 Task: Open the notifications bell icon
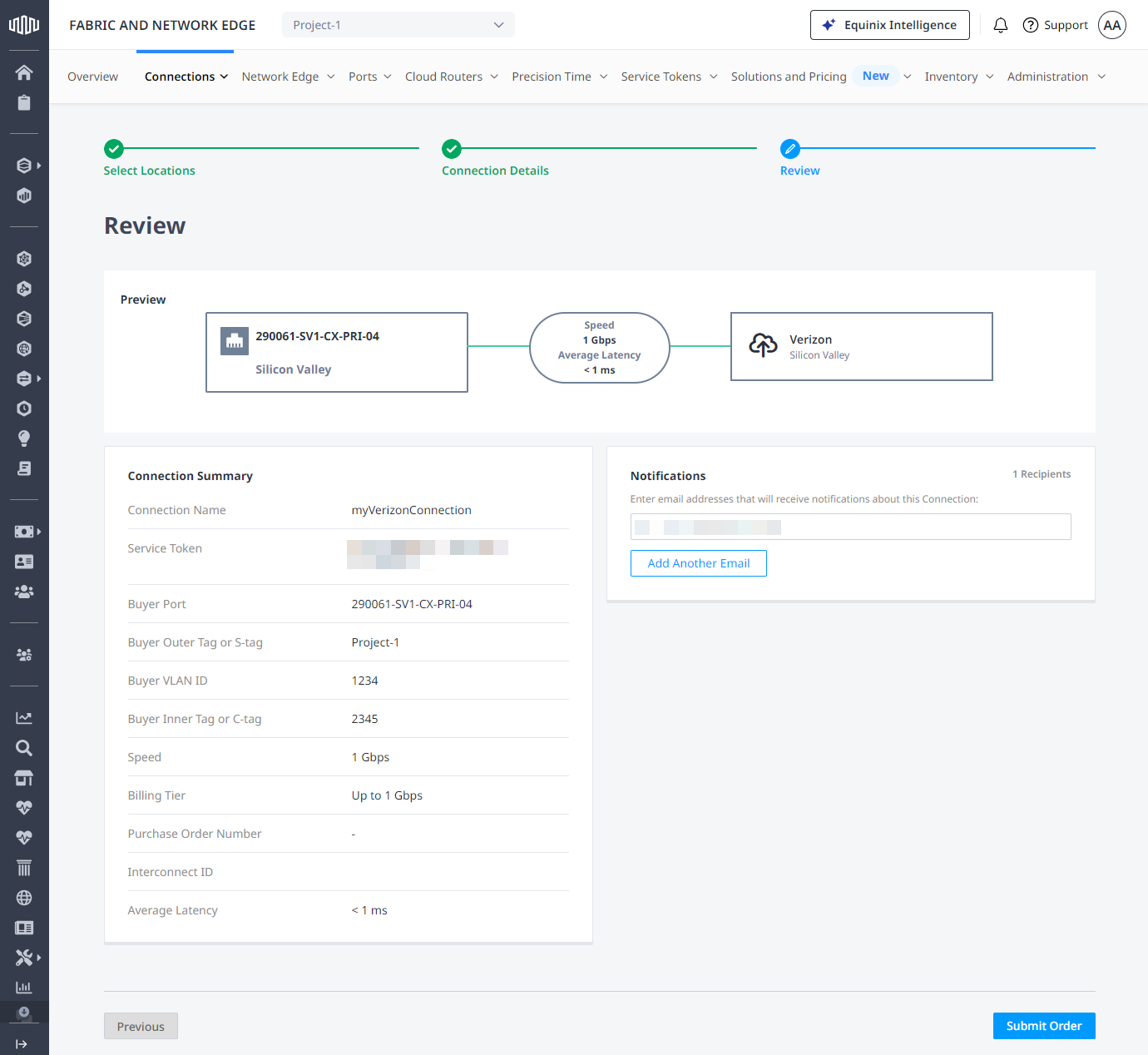coord(1001,25)
